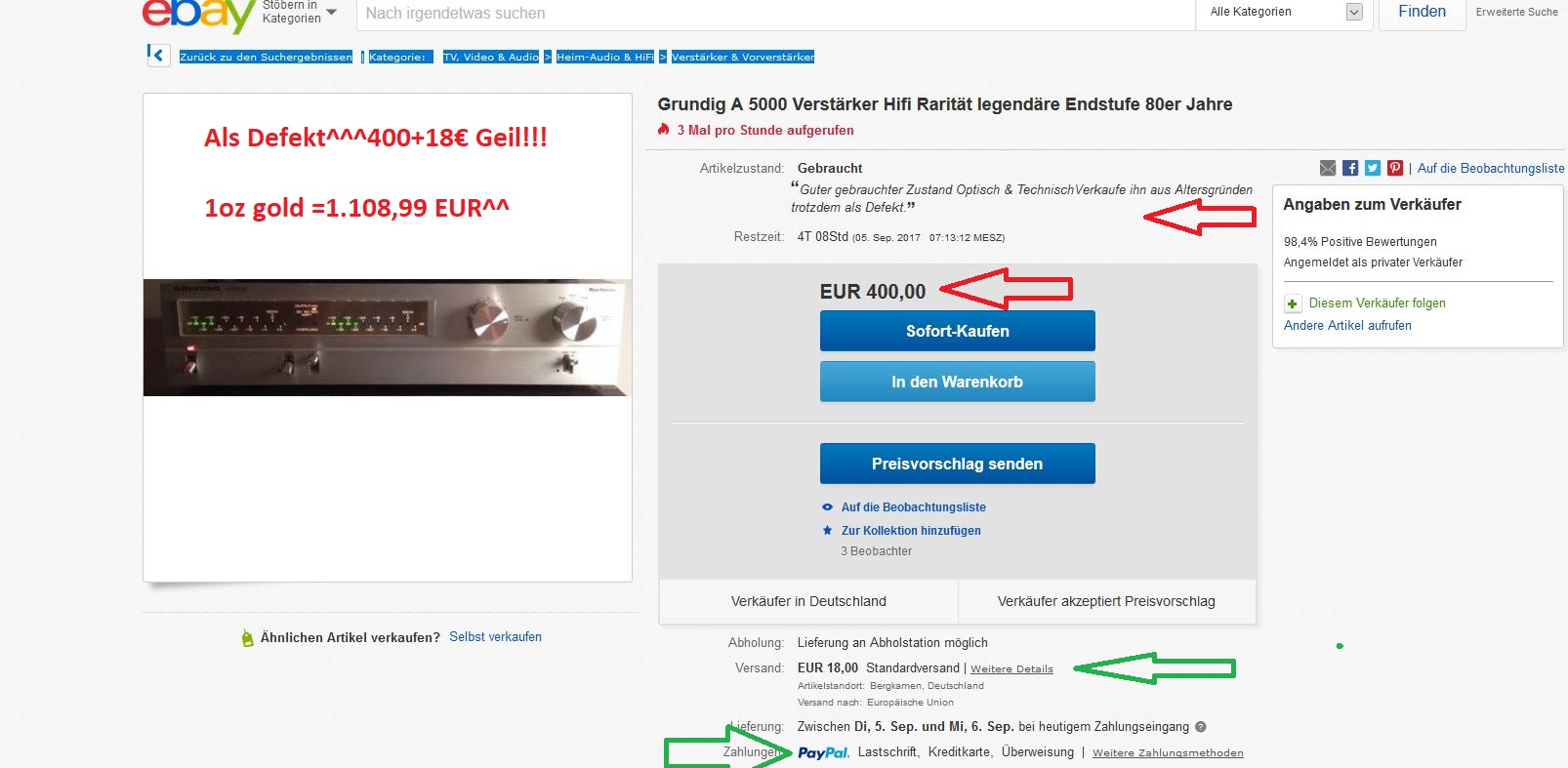
Task: Share listing on Twitter icon
Action: (1373, 168)
